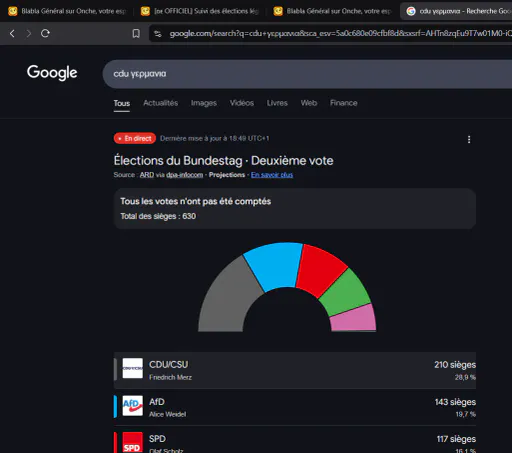Click the blue AfD chart segment

coord(276,266)
